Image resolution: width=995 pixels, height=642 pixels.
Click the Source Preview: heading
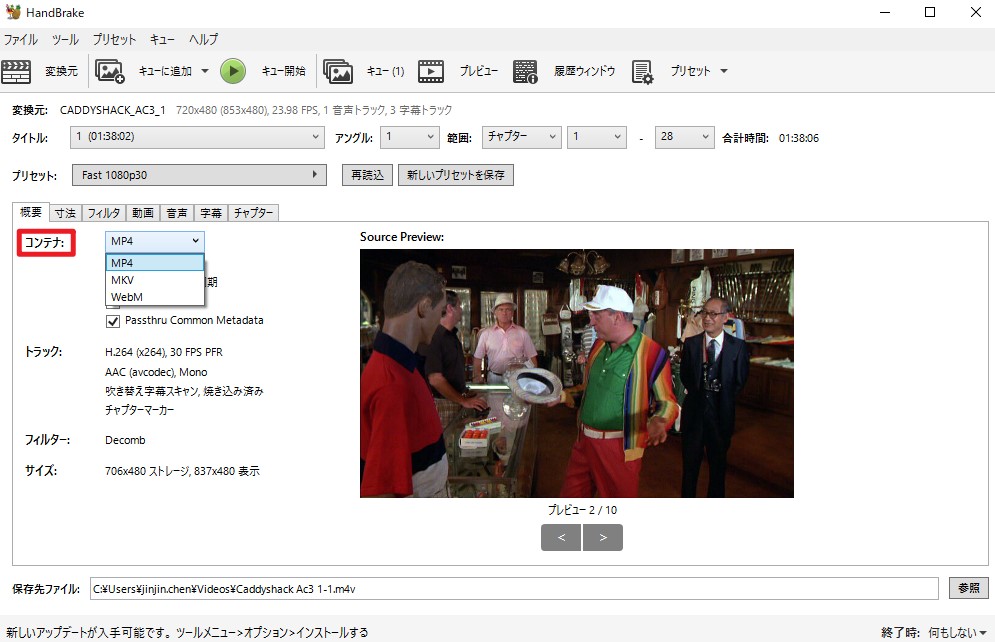pos(402,237)
